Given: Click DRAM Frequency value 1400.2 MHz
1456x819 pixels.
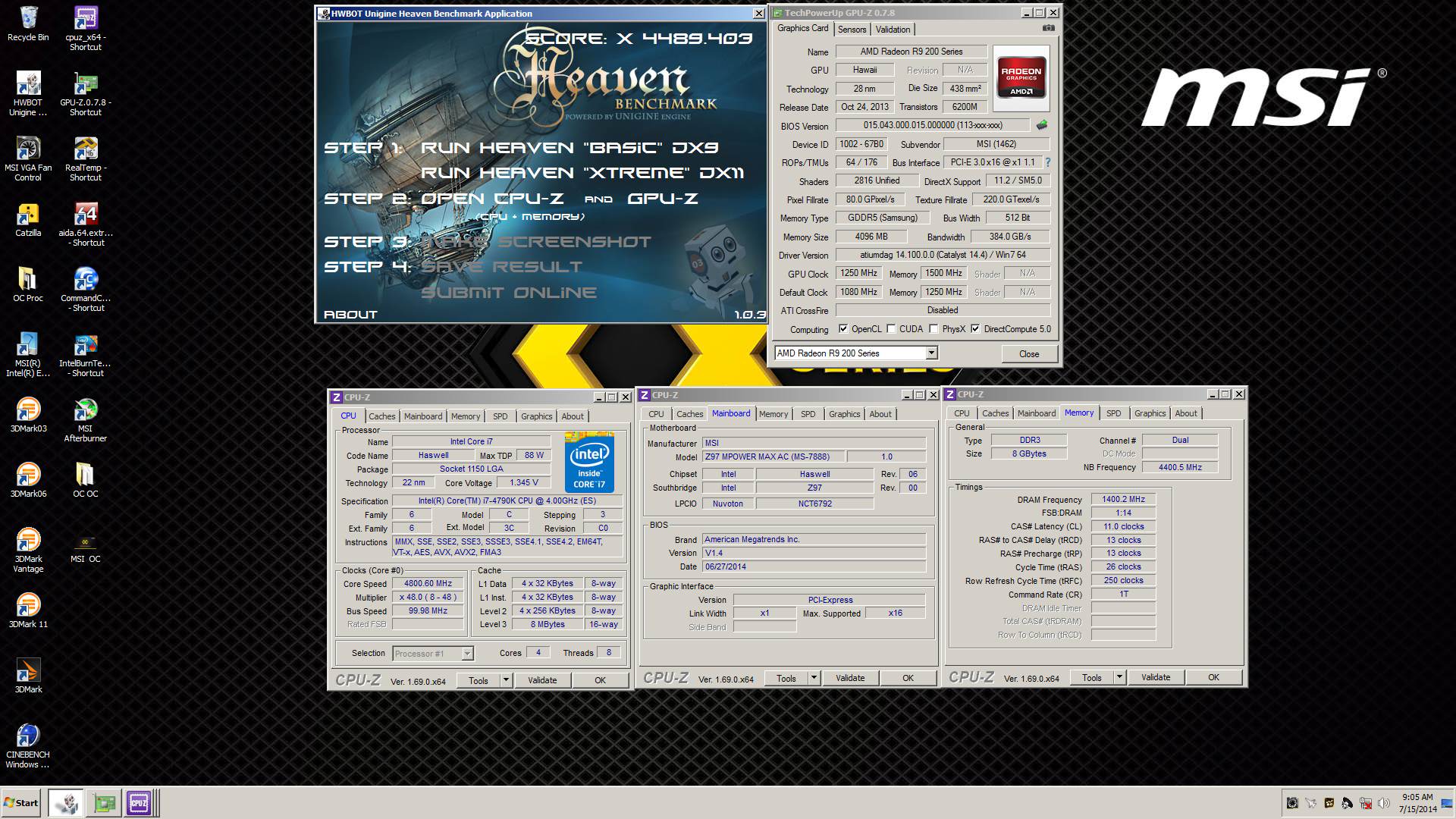Looking at the screenshot, I should click(1123, 500).
